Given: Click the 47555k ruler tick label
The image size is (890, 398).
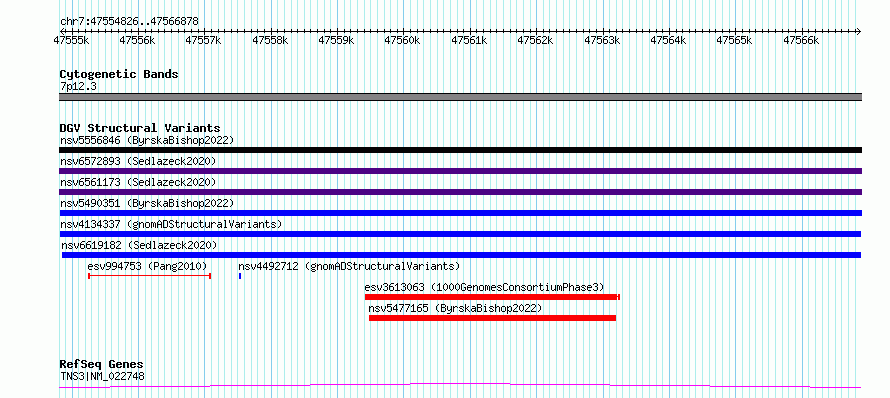Looking at the screenshot, I should (72, 40).
